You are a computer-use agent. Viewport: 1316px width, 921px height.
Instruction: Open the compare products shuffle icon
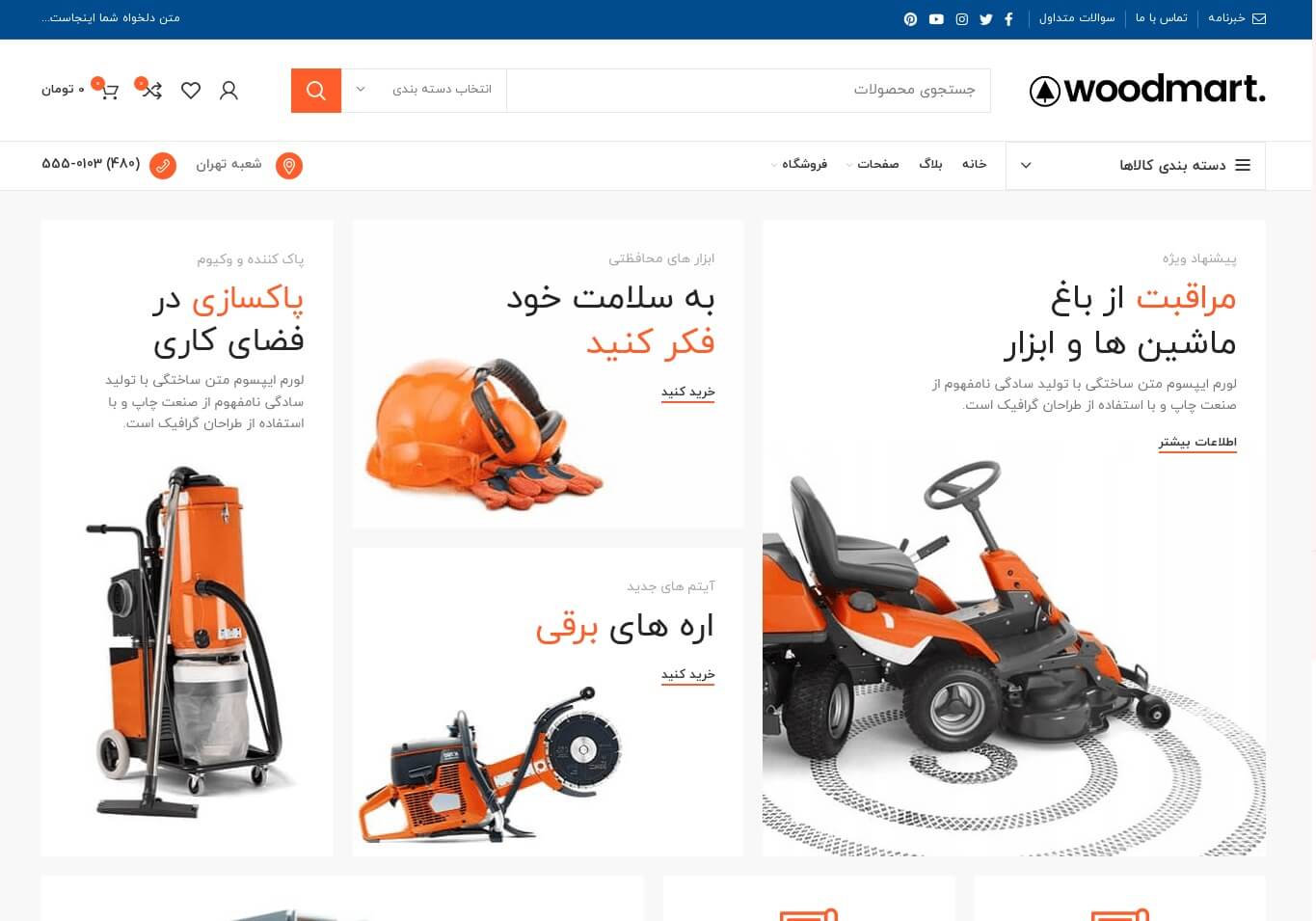(x=151, y=91)
